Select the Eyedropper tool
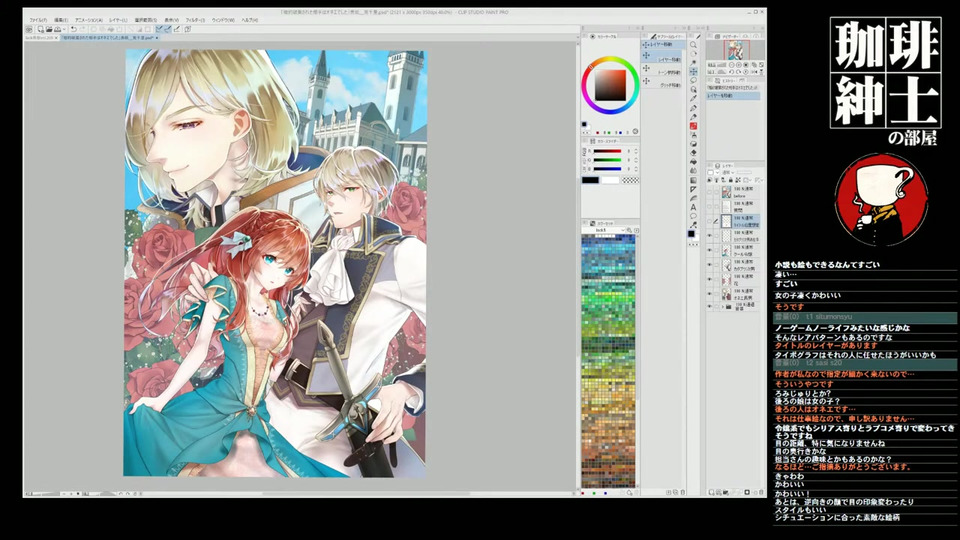This screenshot has width=960, height=540. 694,98
